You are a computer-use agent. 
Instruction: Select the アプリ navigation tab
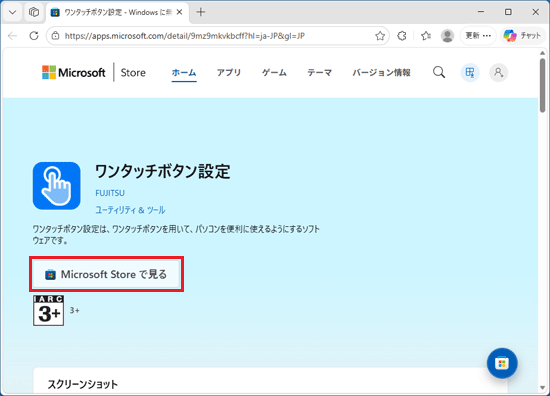(x=229, y=73)
